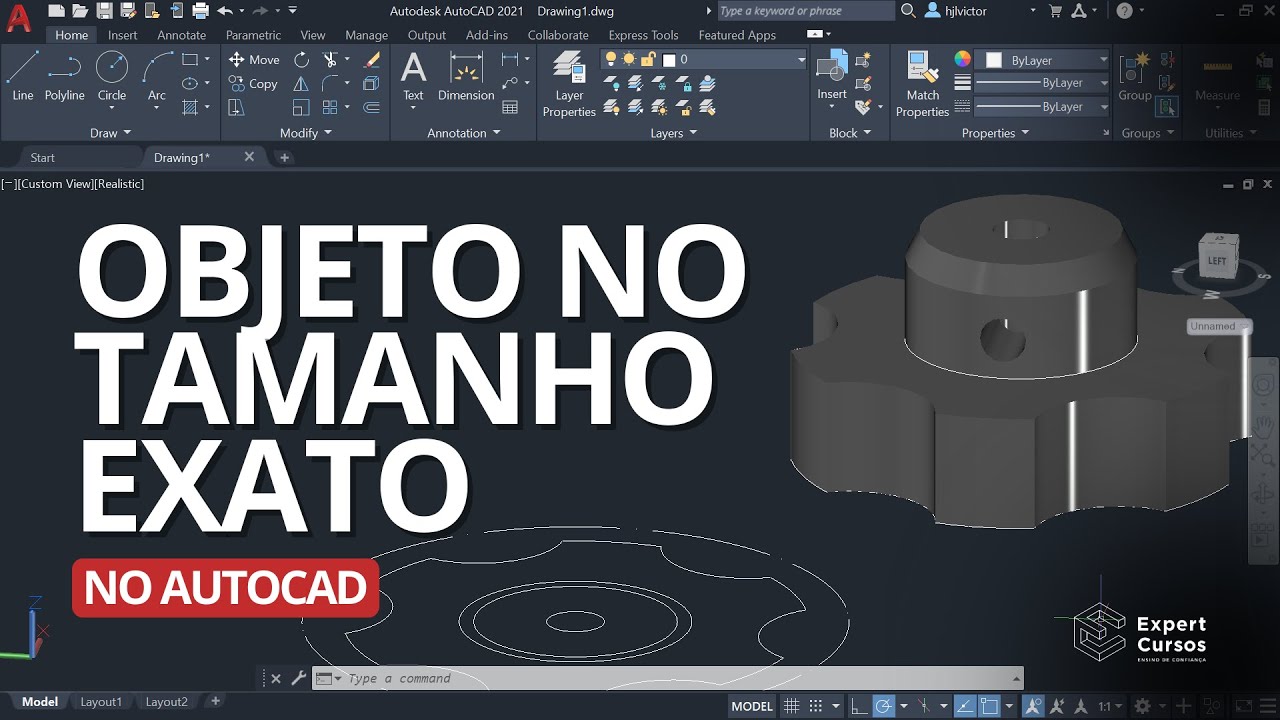
Task: Open the layer 0 dropdown list
Action: click(801, 60)
